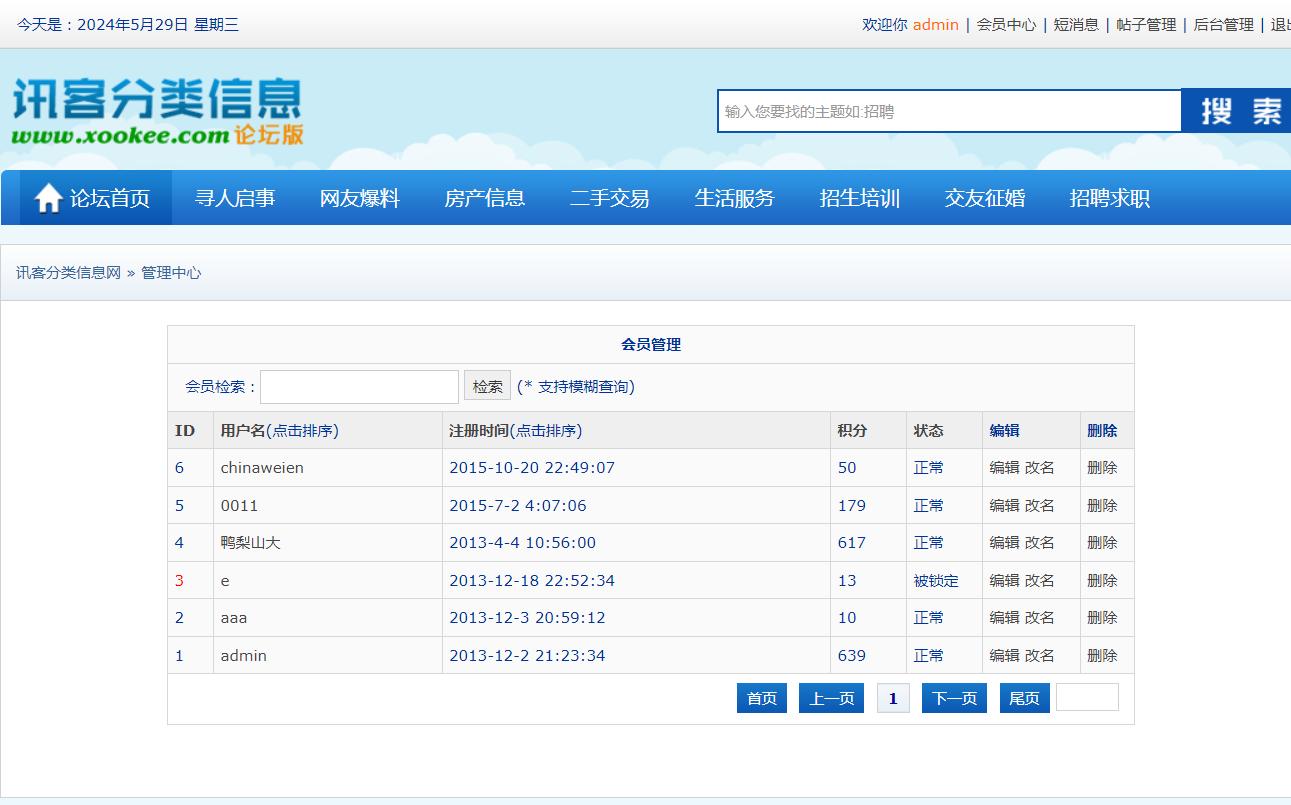Go to first page with 首页 button
Image resolution: width=1291 pixels, height=805 pixels.
[x=762, y=698]
